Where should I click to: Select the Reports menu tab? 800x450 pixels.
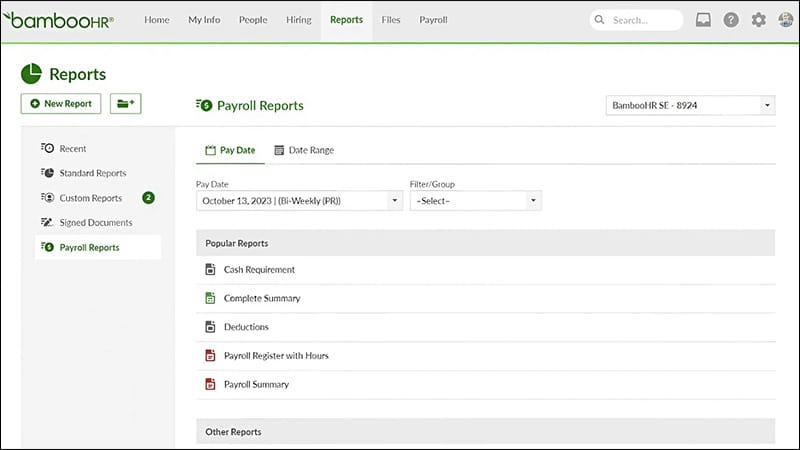(x=346, y=20)
